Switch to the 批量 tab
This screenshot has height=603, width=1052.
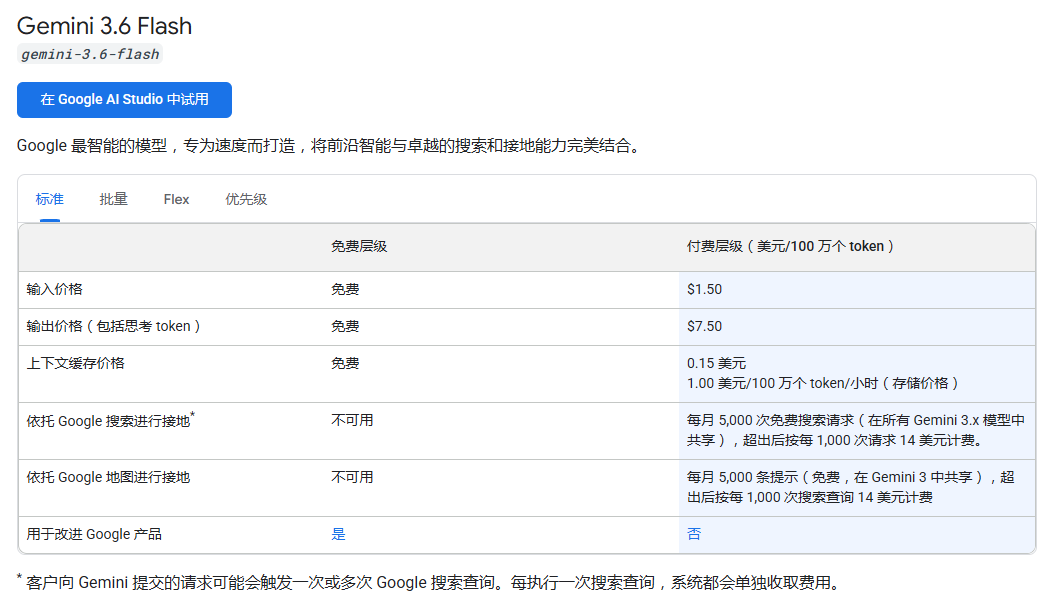[113, 199]
